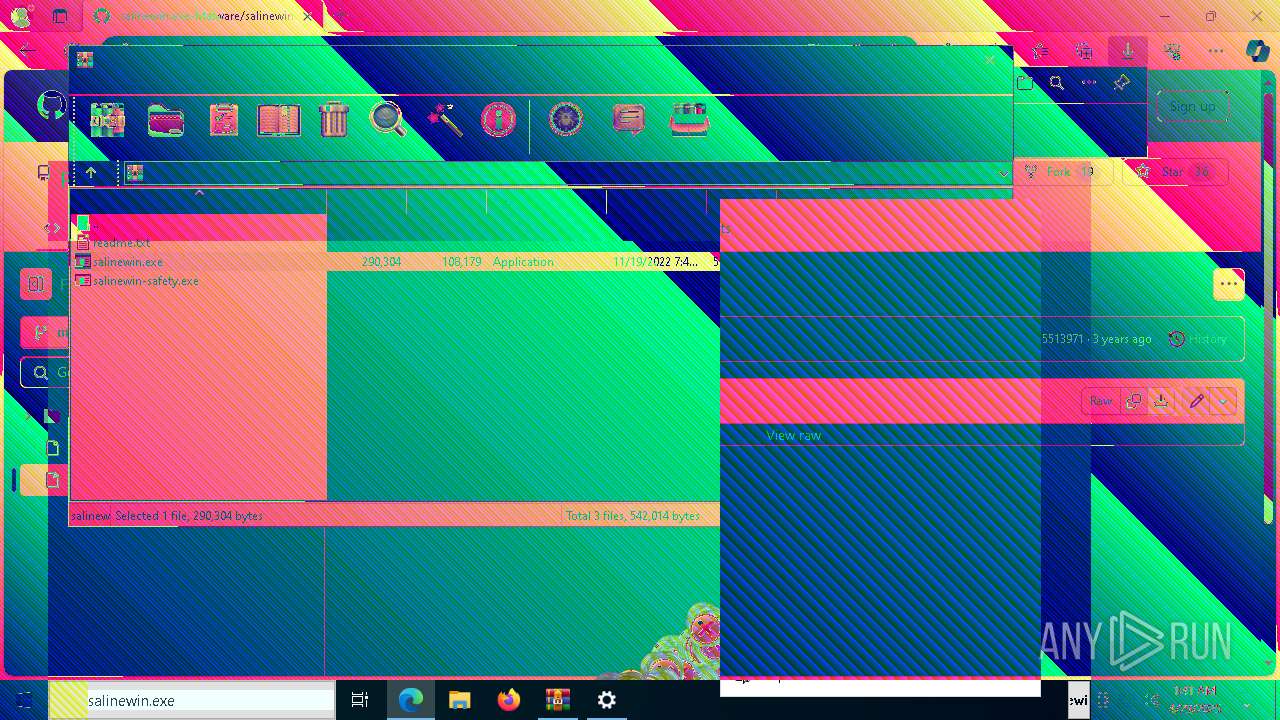Open downloads folder icon in the flyout
Viewport: 1280px width, 720px height.
[x=1025, y=83]
